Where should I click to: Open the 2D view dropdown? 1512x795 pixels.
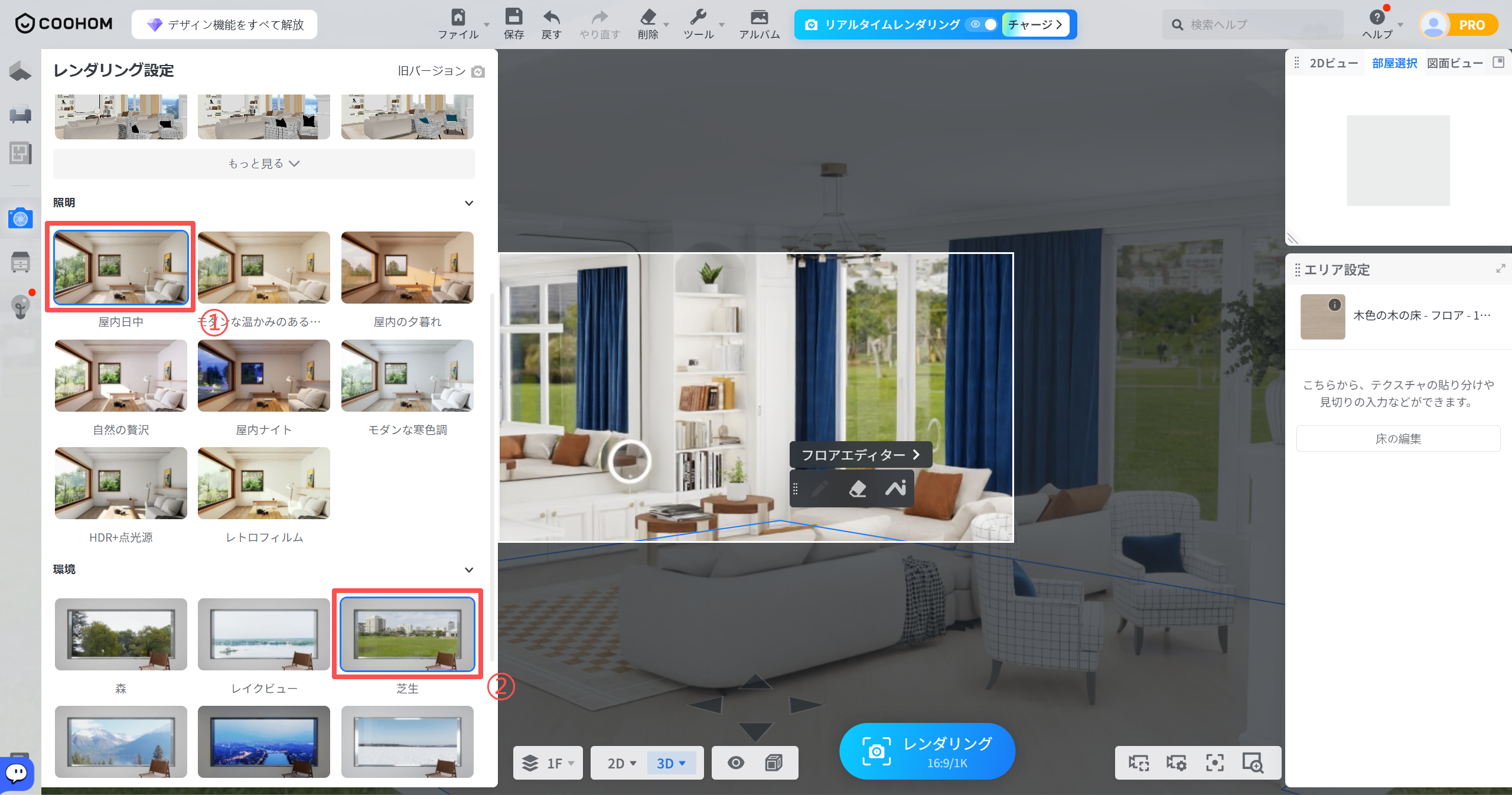pyautogui.click(x=622, y=763)
